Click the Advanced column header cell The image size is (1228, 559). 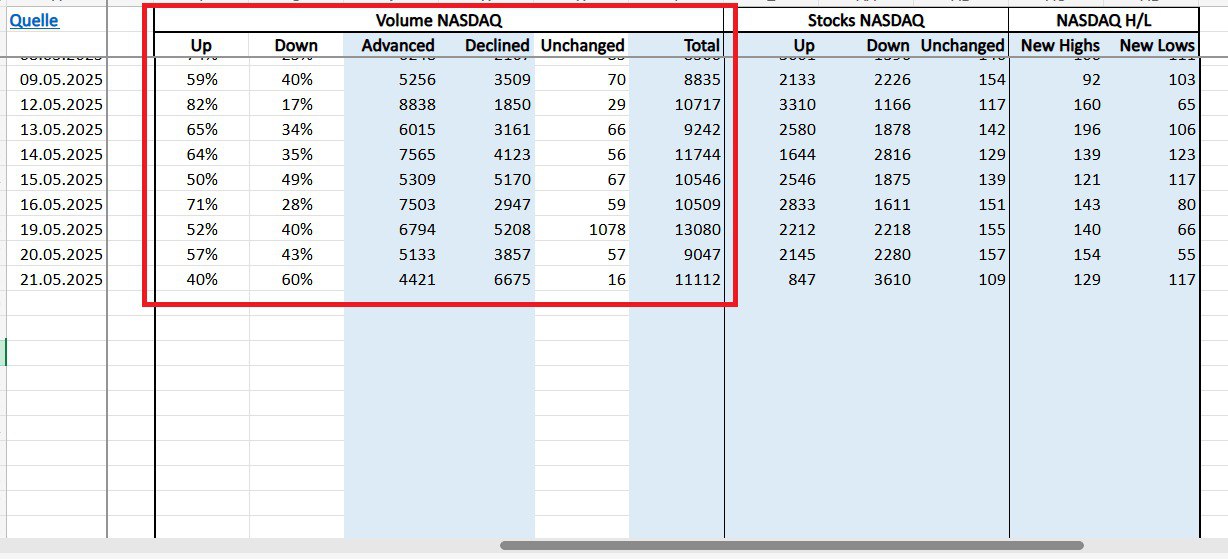coord(397,45)
